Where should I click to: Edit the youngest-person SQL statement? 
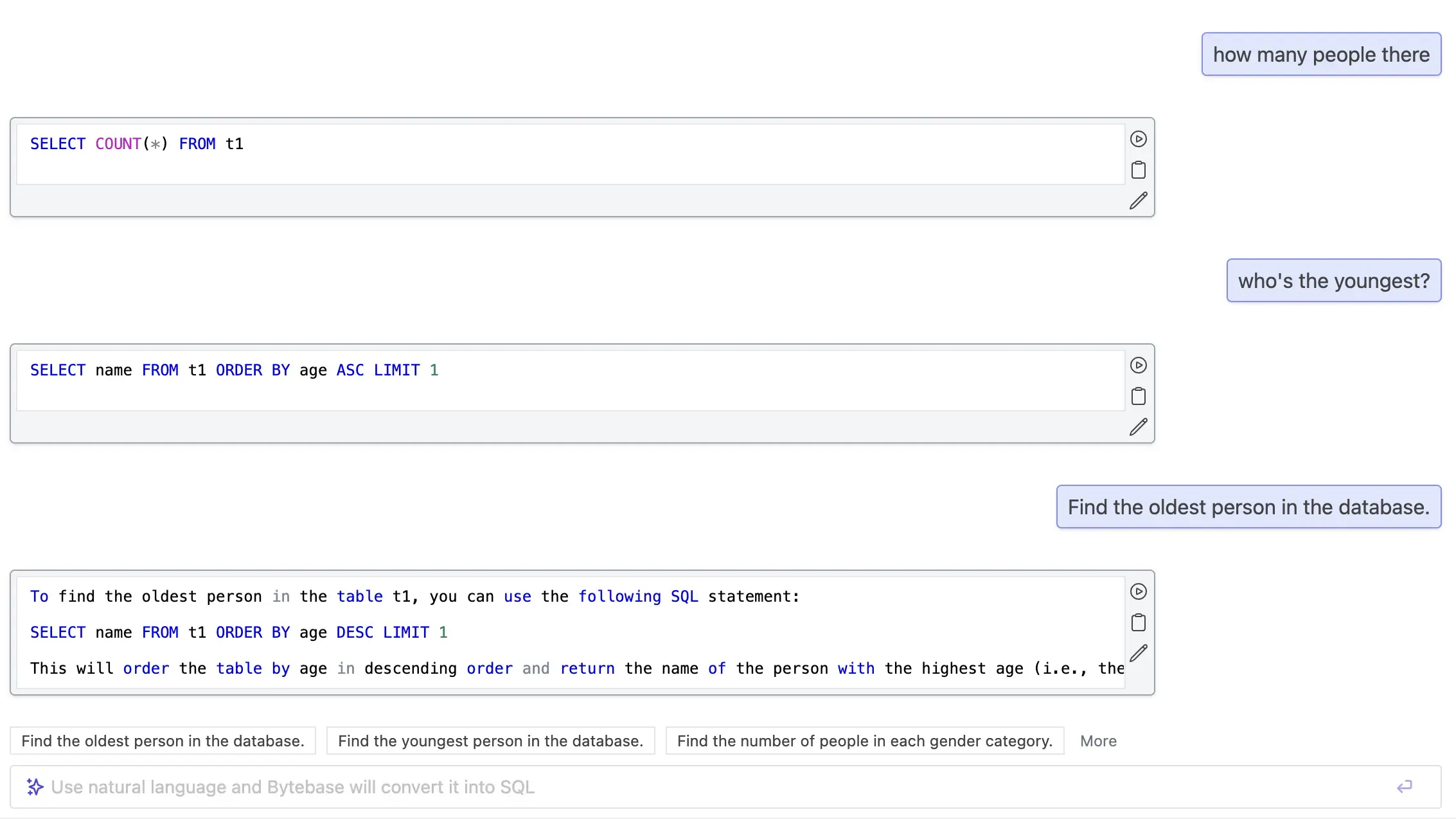[1139, 427]
